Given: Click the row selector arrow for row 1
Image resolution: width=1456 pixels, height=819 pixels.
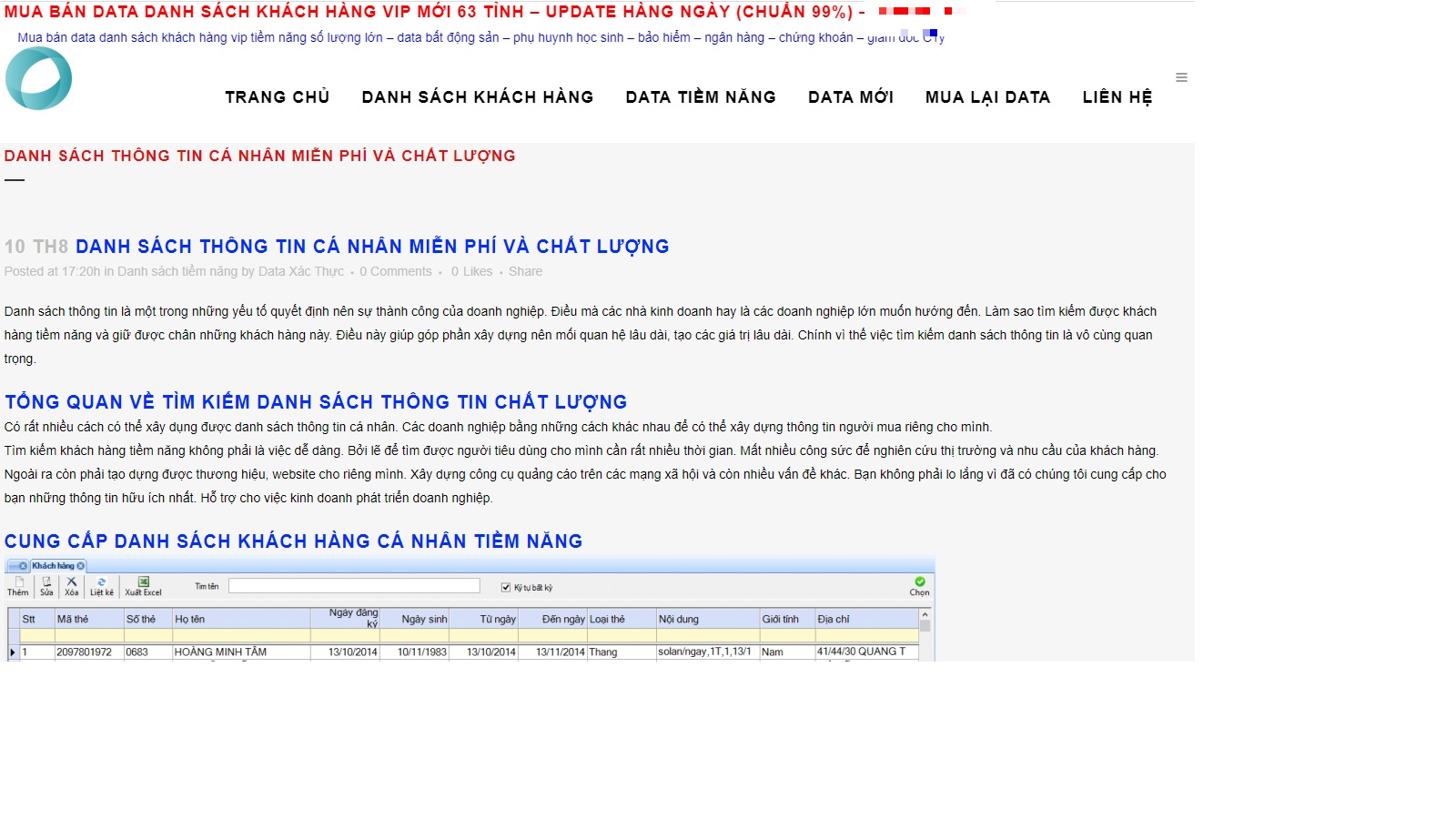Looking at the screenshot, I should (13, 652).
